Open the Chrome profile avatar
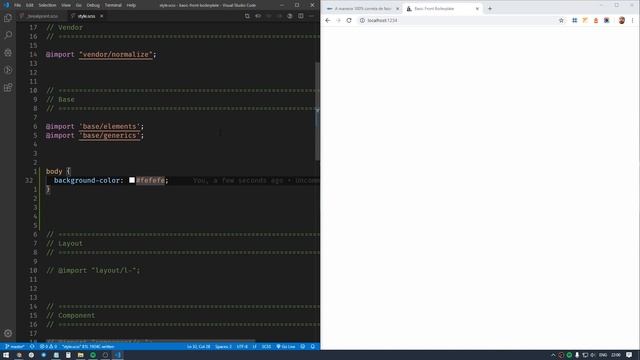This screenshot has width=640, height=360. tap(622, 20)
